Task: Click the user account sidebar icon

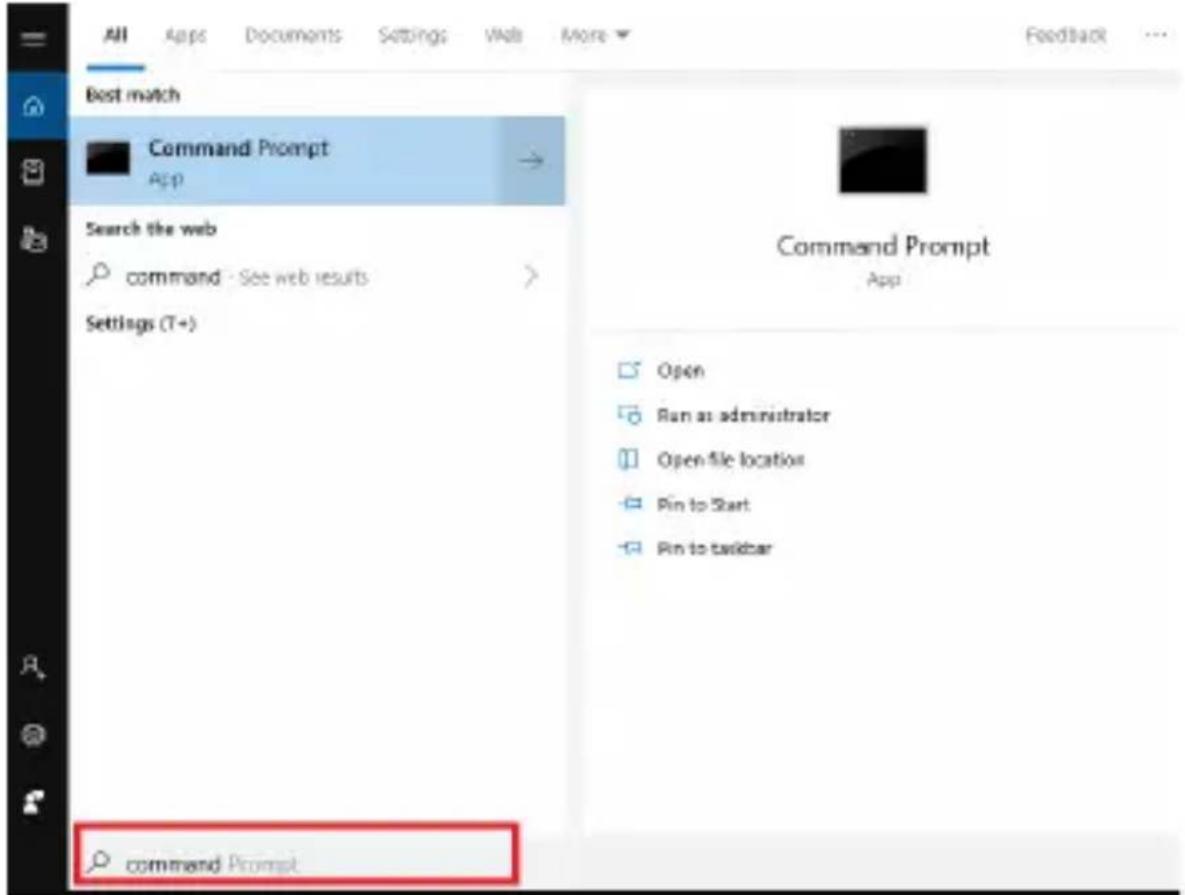Action: point(32,667)
